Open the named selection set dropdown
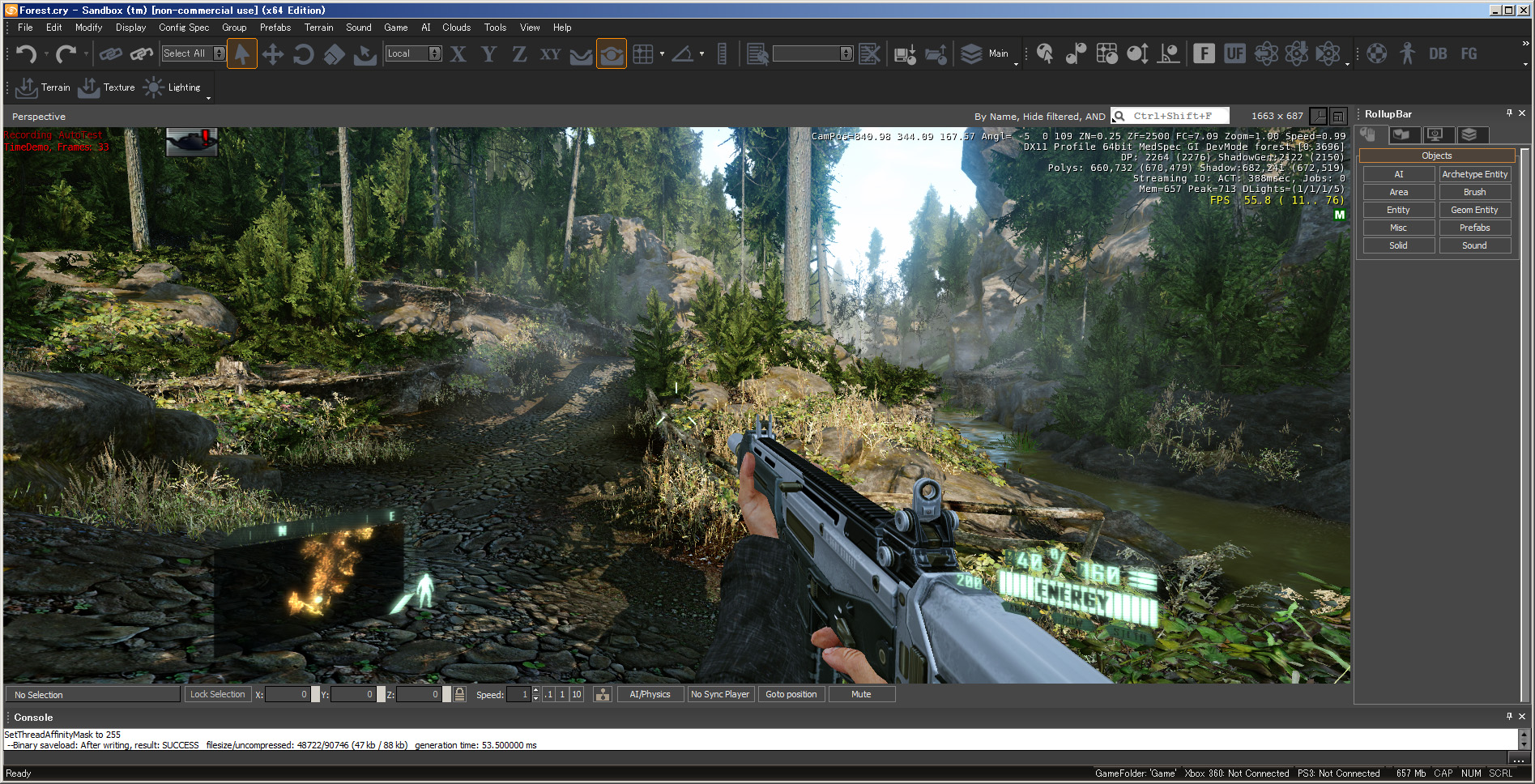This screenshot has height=784, width=1535. coord(813,53)
